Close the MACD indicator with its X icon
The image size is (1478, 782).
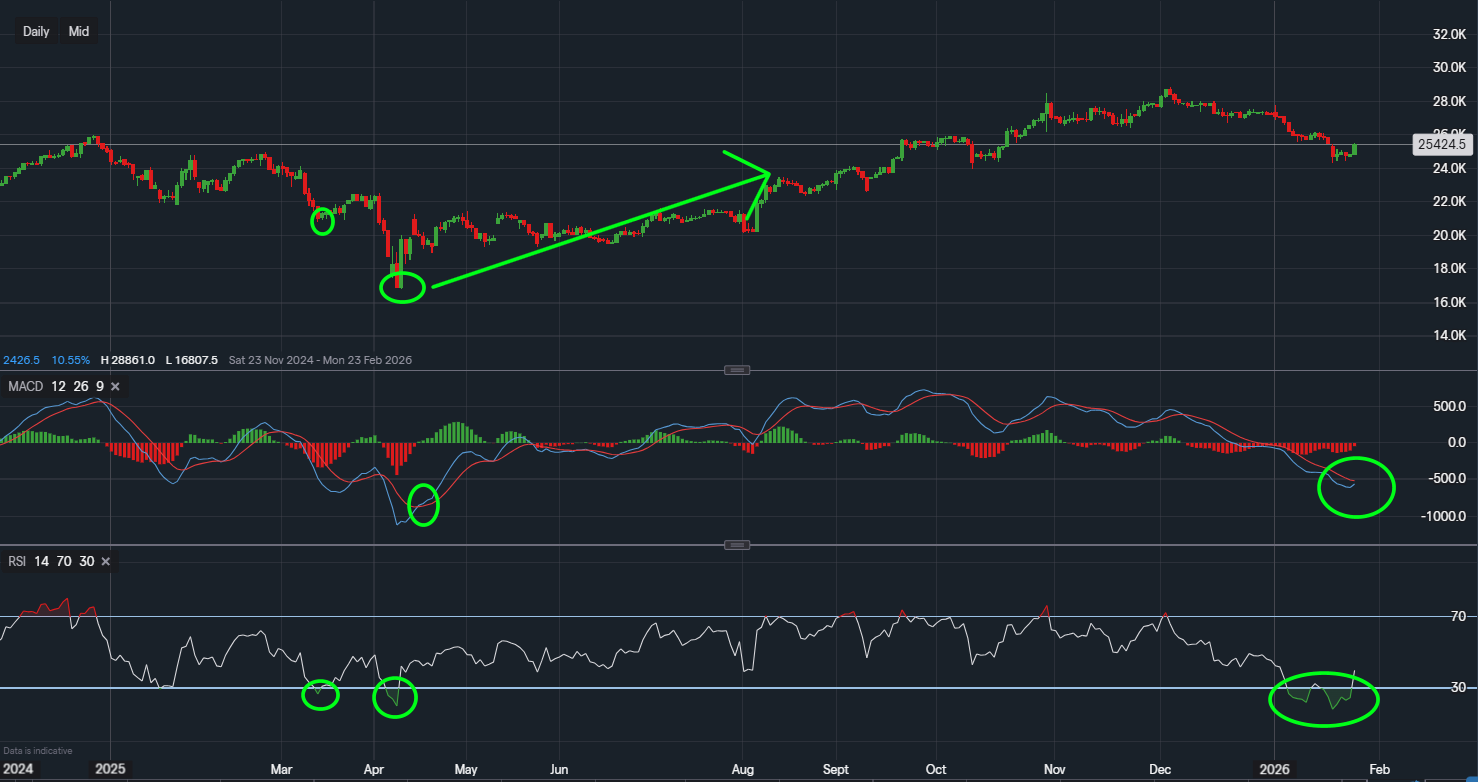[x=115, y=386]
